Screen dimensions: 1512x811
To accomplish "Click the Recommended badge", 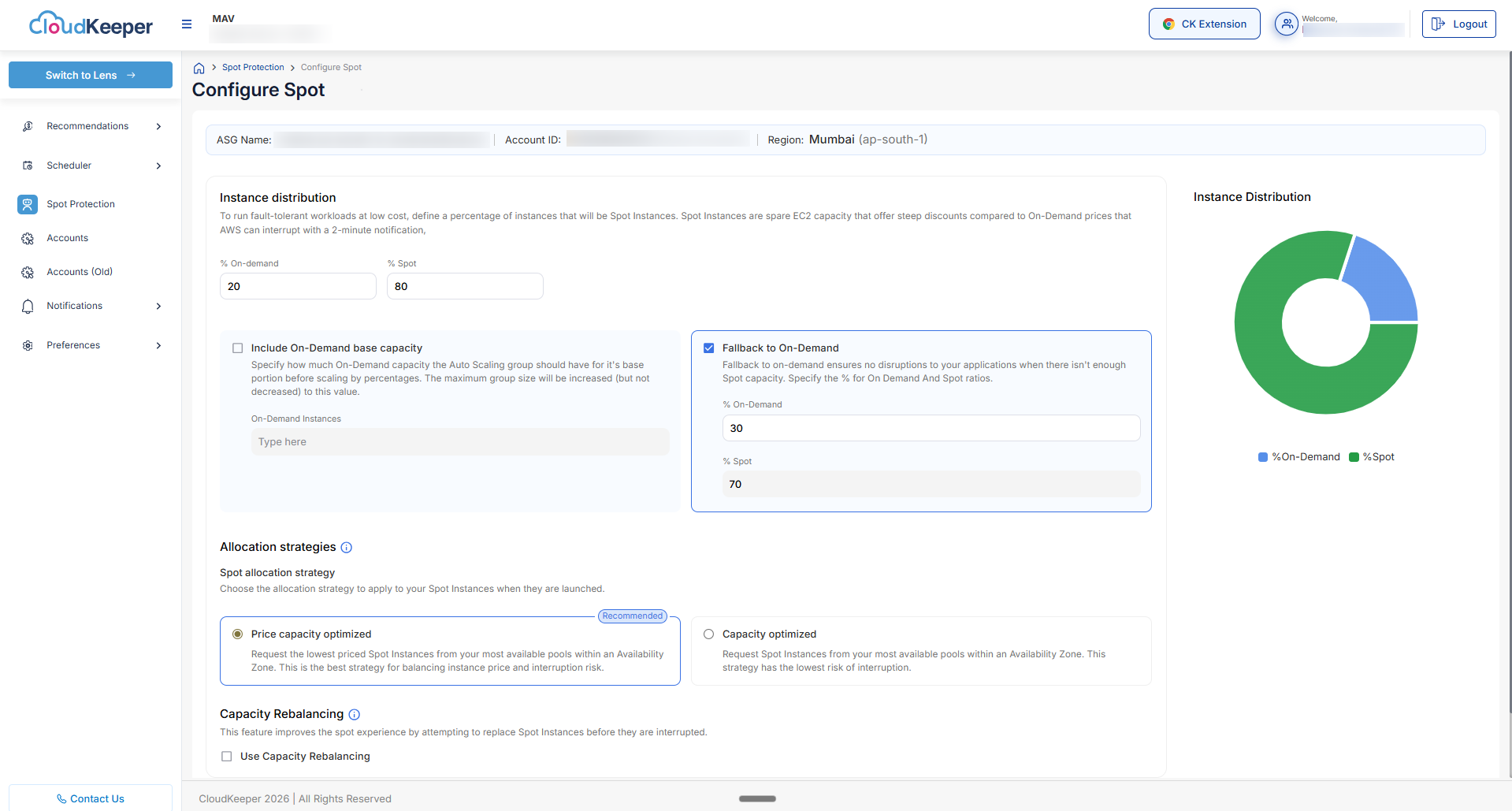I will [633, 616].
